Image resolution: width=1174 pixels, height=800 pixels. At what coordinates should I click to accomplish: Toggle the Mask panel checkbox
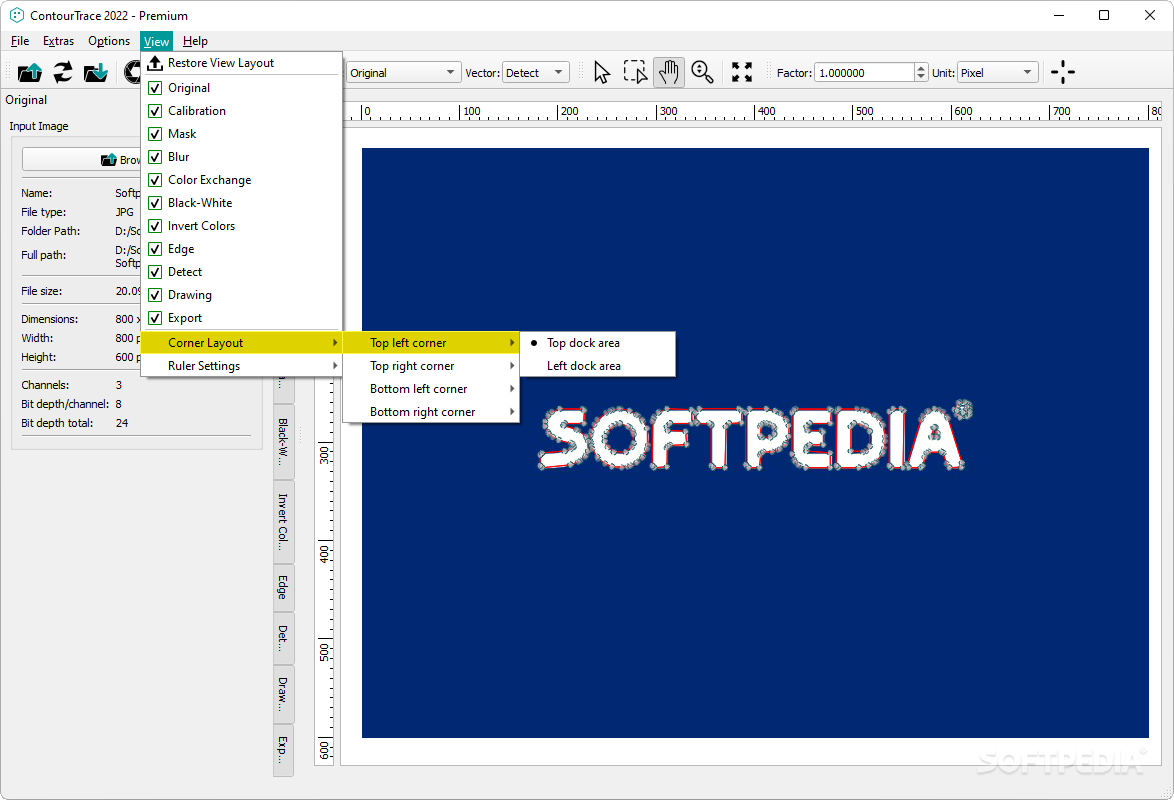coord(155,134)
